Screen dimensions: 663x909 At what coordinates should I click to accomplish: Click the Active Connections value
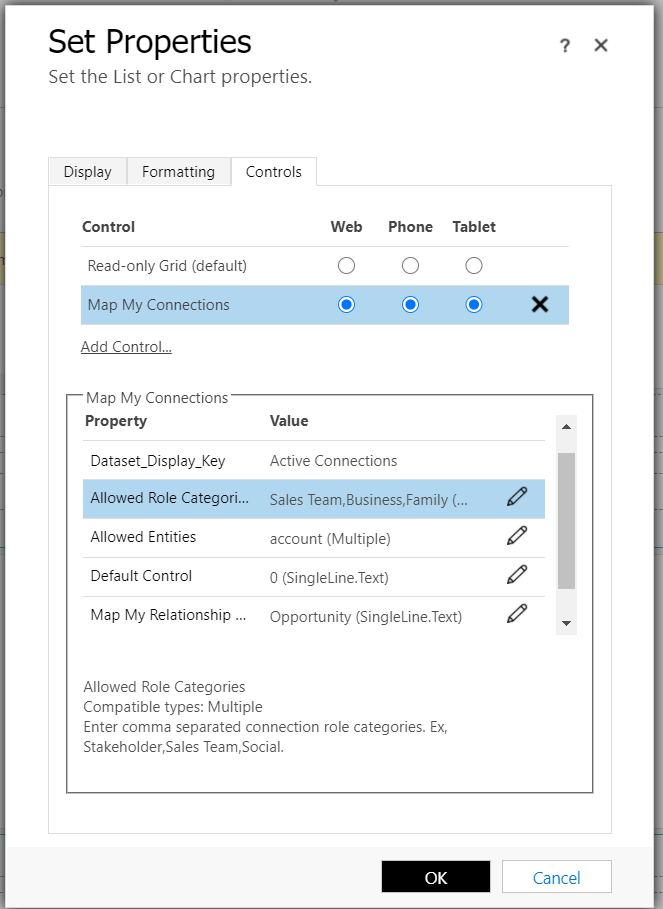(333, 461)
